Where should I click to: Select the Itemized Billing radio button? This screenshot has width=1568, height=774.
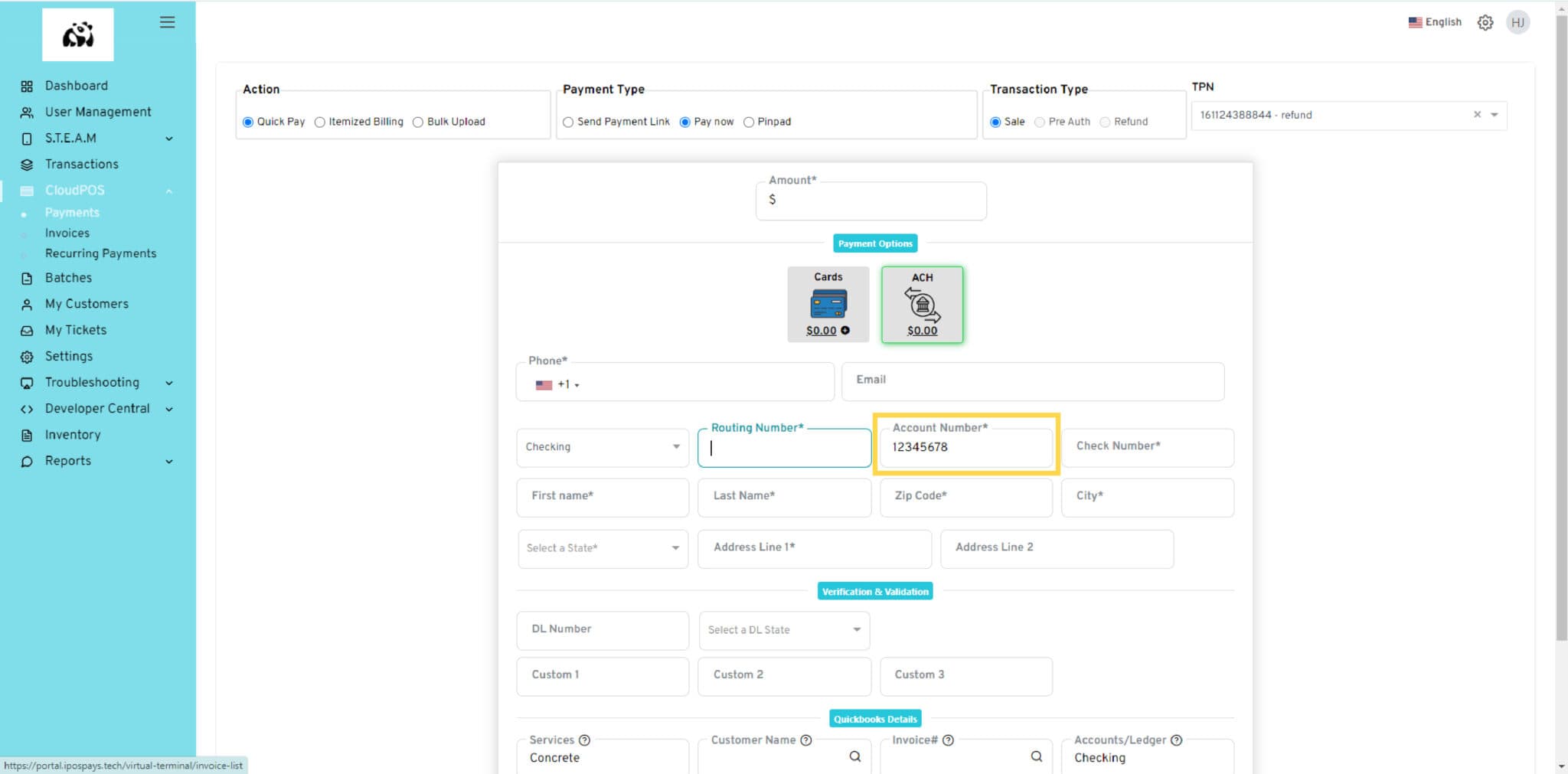[x=320, y=122]
